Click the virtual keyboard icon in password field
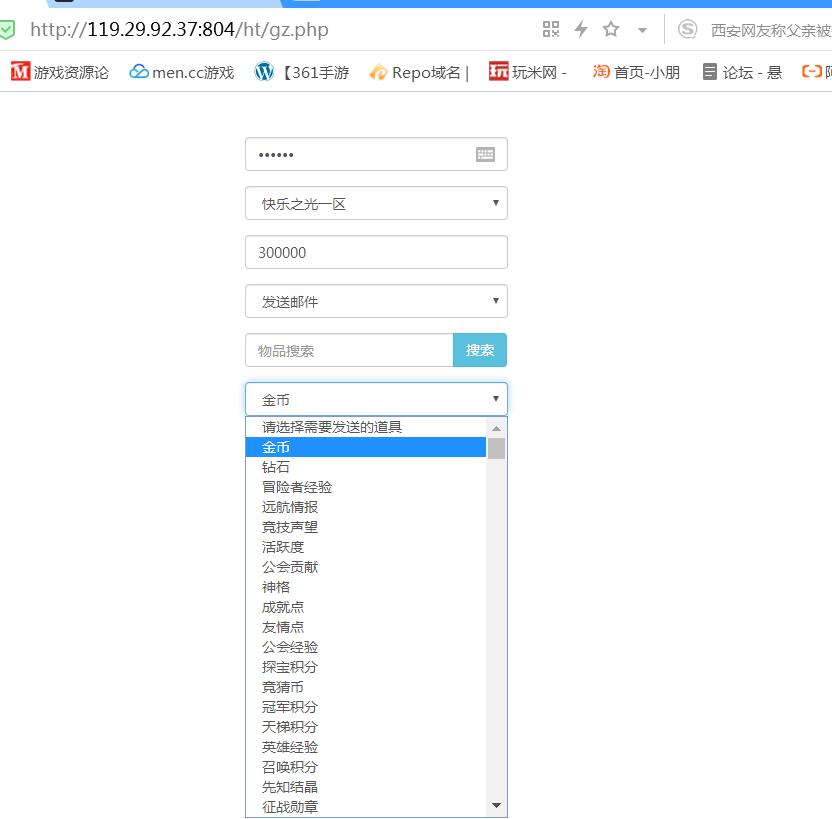The width and height of the screenshot is (832, 819). pyautogui.click(x=485, y=154)
